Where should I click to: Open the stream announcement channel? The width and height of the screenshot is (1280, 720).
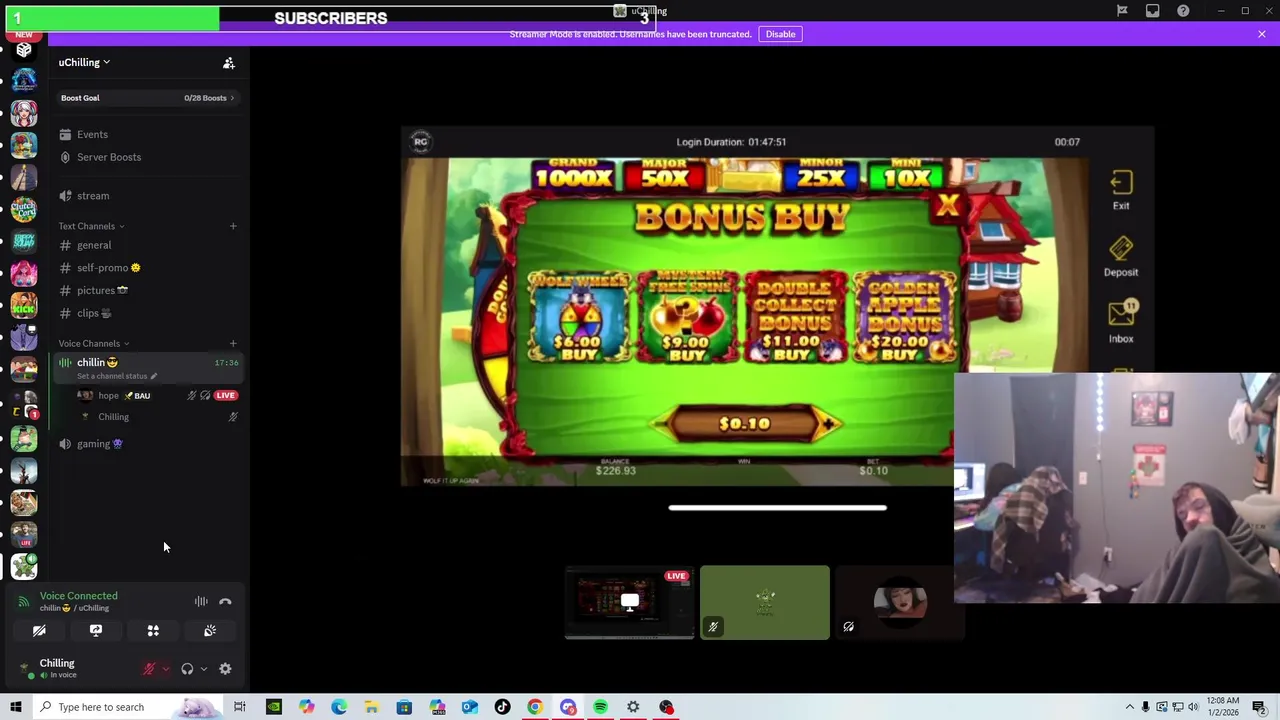[x=147, y=196]
